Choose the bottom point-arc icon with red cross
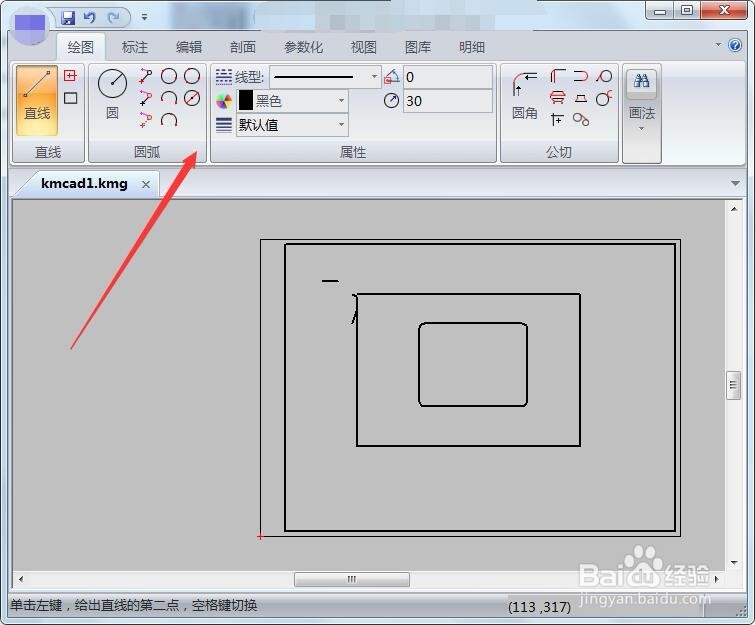Image resolution: width=755 pixels, height=625 pixels. point(145,119)
